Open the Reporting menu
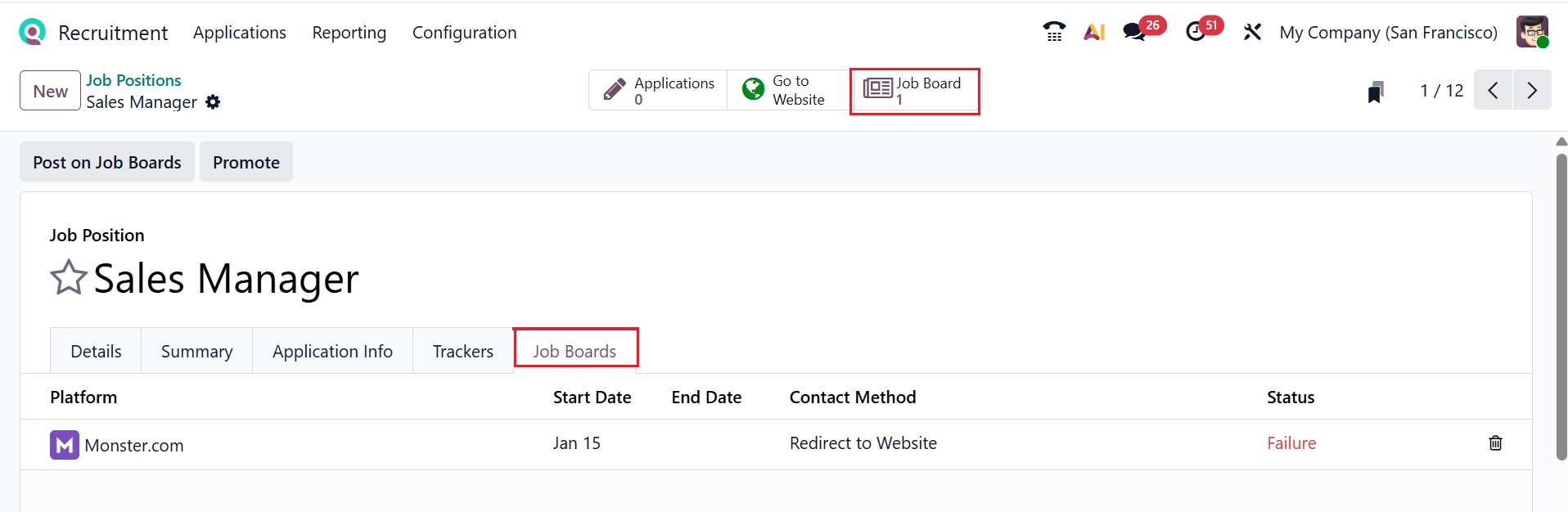Image resolution: width=1568 pixels, height=512 pixels. 349,33
